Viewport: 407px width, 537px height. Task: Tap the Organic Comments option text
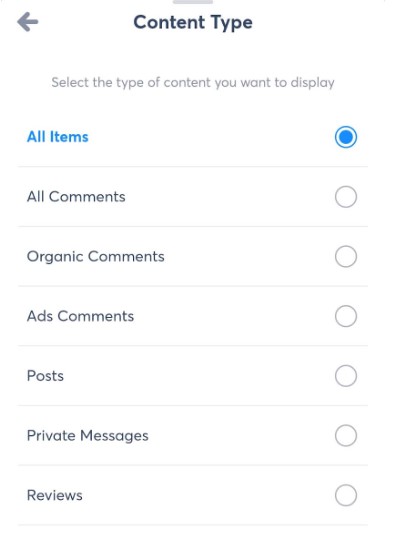(96, 257)
